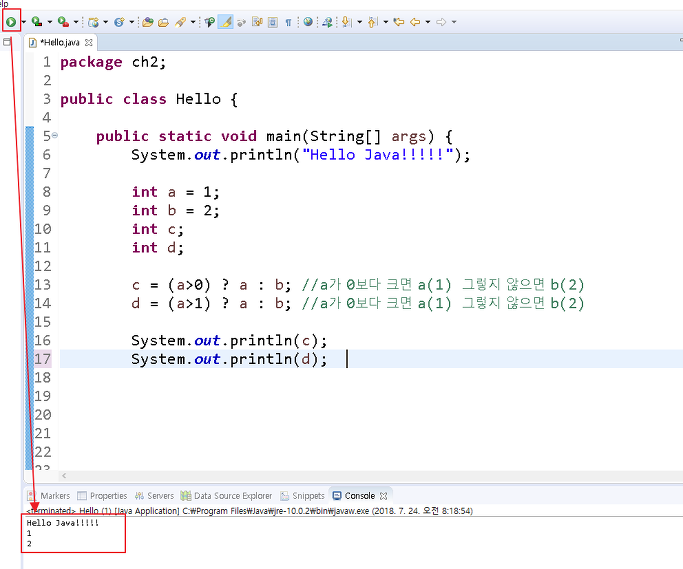Click the 'int c;' declaration line
Viewport: 683px width, 569px height.
click(158, 229)
